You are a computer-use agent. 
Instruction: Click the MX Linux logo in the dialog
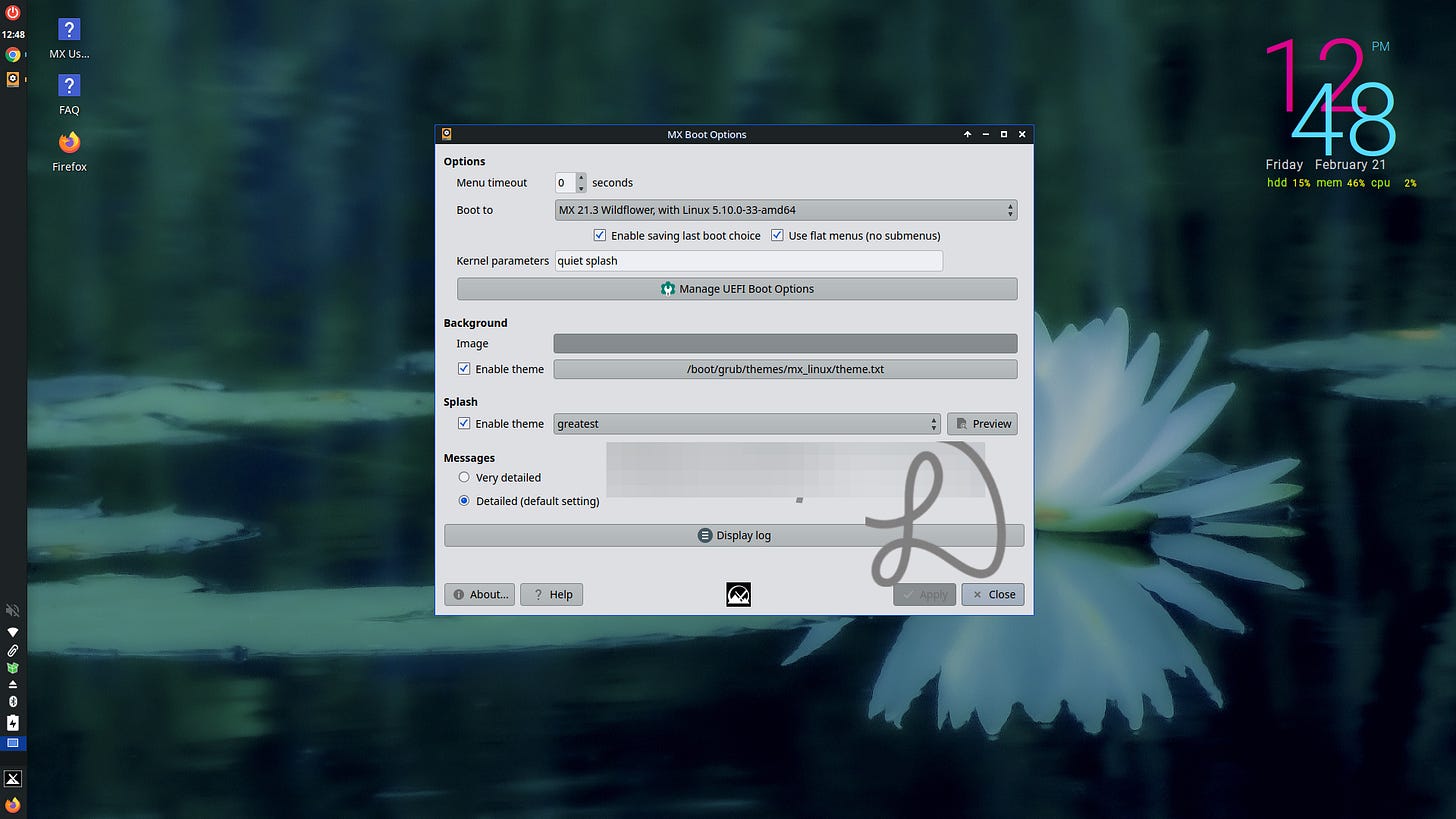[738, 595]
